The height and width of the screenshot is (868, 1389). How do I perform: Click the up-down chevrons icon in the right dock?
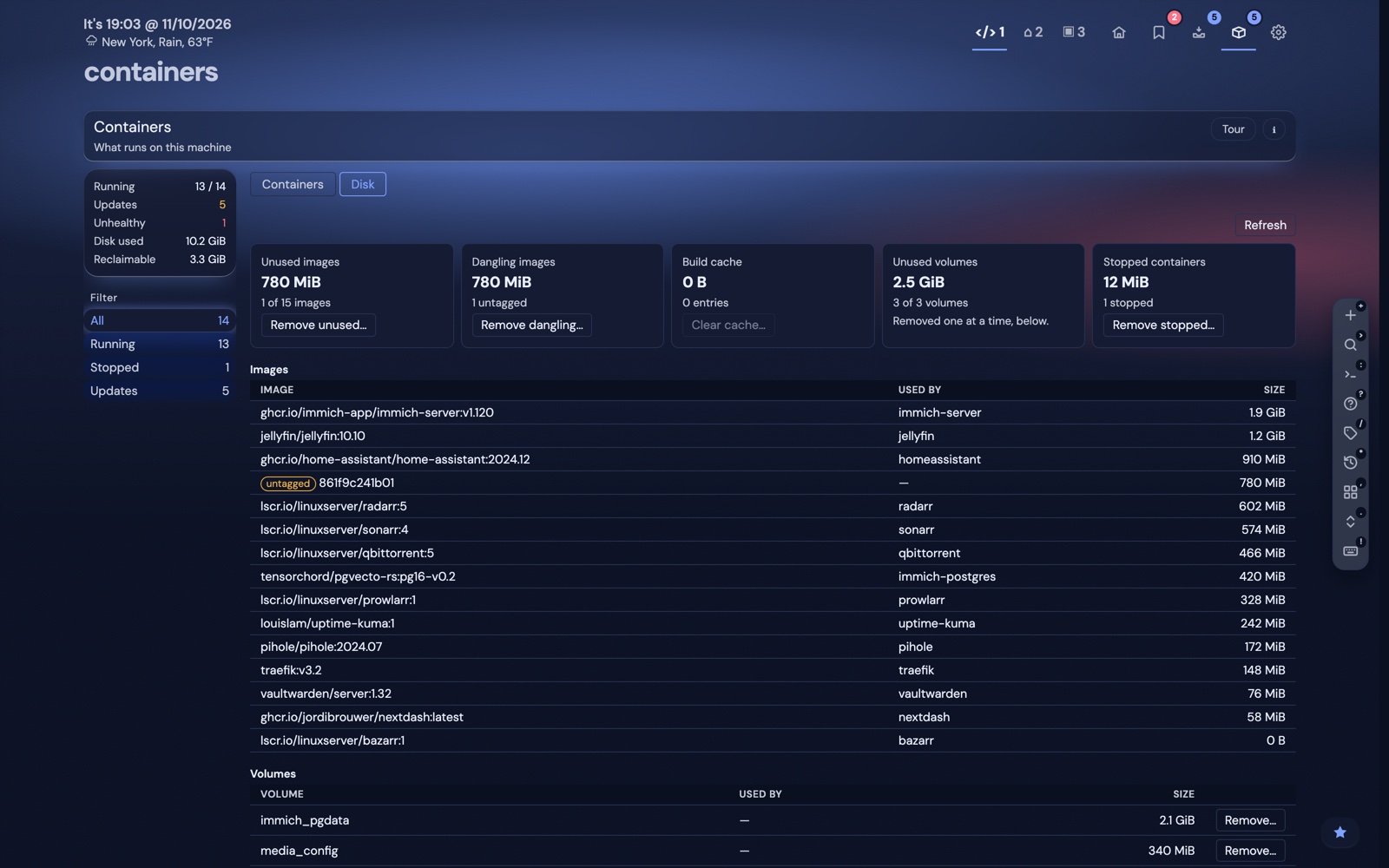click(1351, 522)
